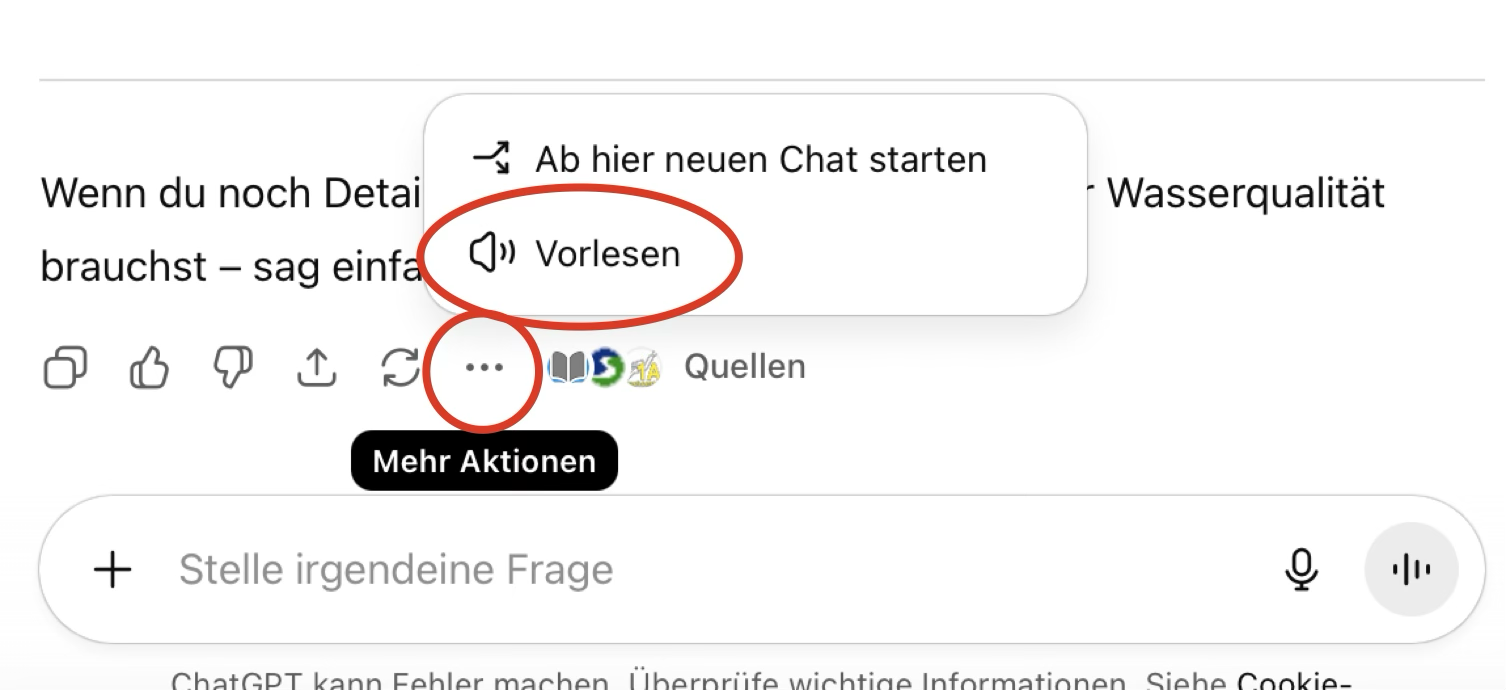
Task: Open the plus attachment menu in the prompt bar
Action: (113, 570)
